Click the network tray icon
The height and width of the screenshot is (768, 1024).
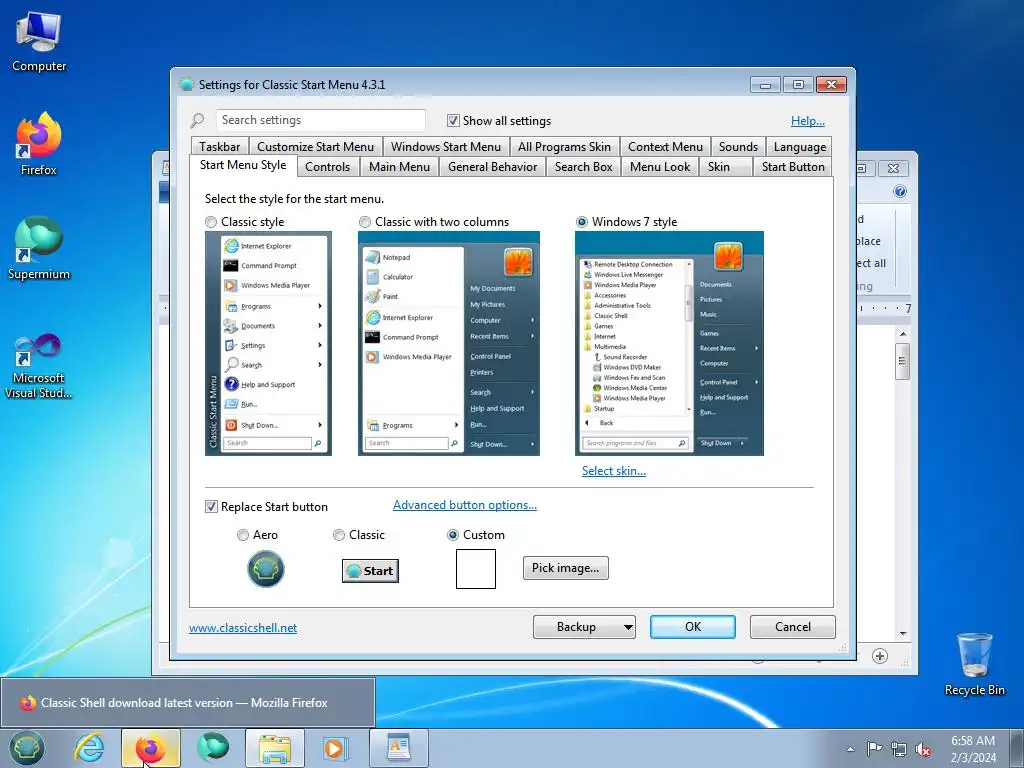(x=899, y=749)
